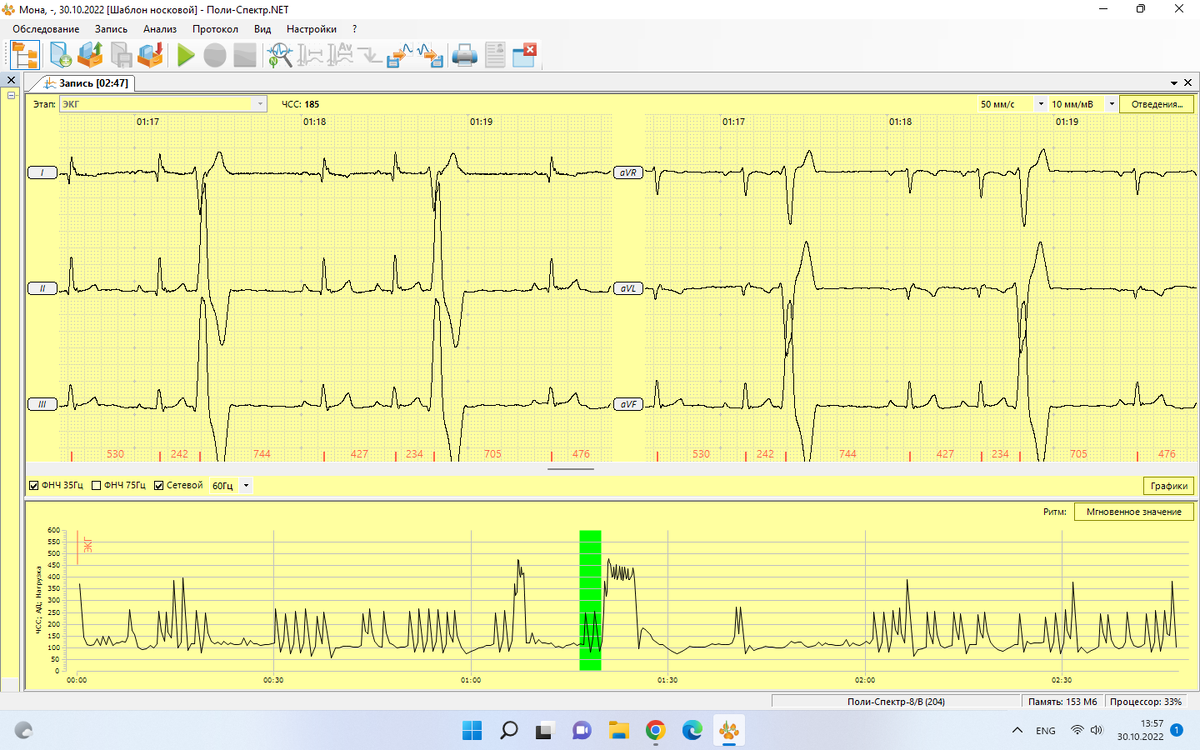
Task: Select lead II label
Action: 42,288
